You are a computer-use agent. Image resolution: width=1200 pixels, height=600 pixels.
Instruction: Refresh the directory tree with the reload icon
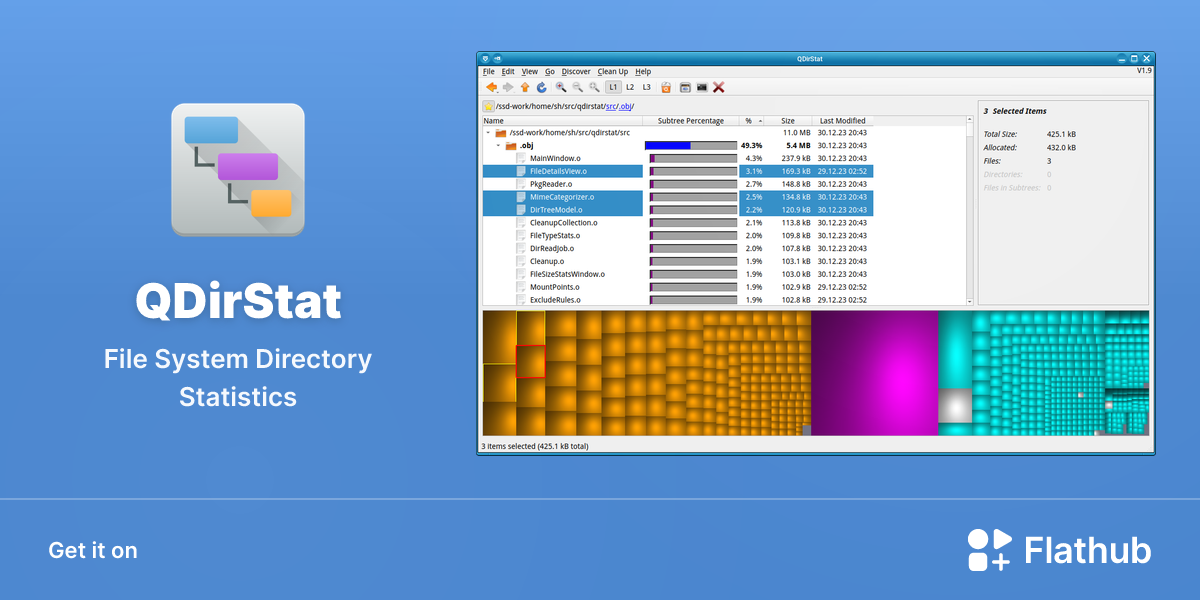(542, 87)
